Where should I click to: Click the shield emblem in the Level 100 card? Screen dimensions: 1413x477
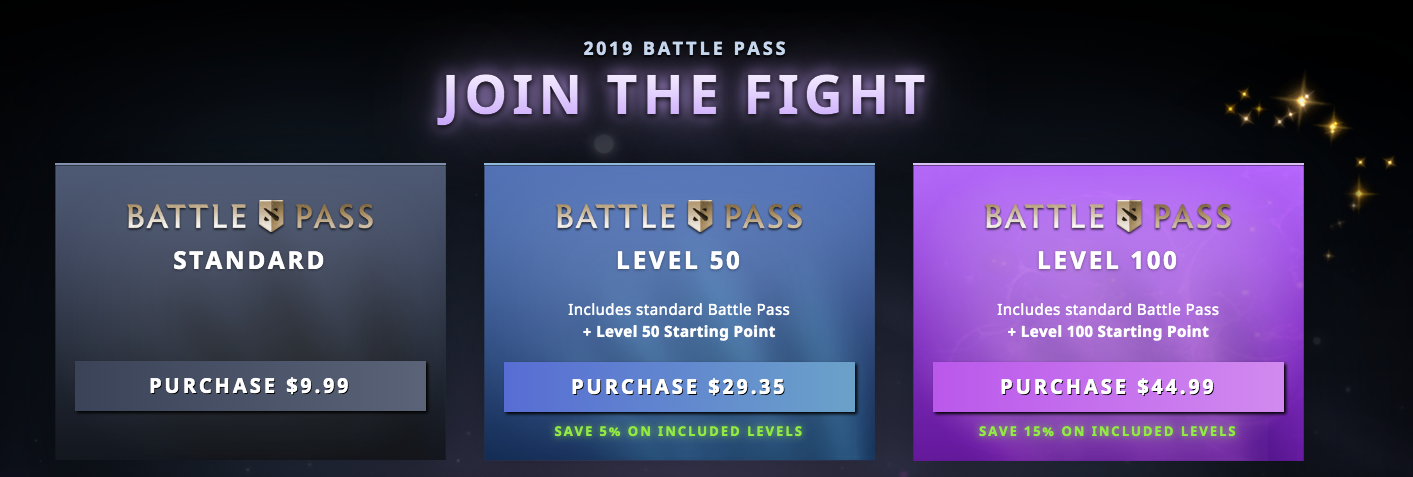tap(1129, 216)
